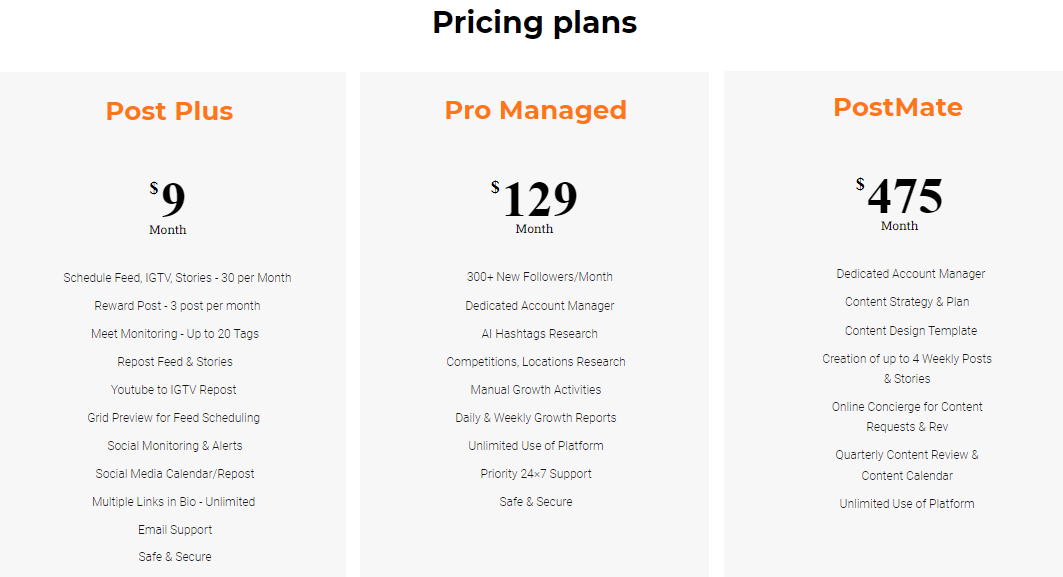Click Email Support in Post Plus
The width and height of the screenshot is (1063, 577).
coord(175,530)
